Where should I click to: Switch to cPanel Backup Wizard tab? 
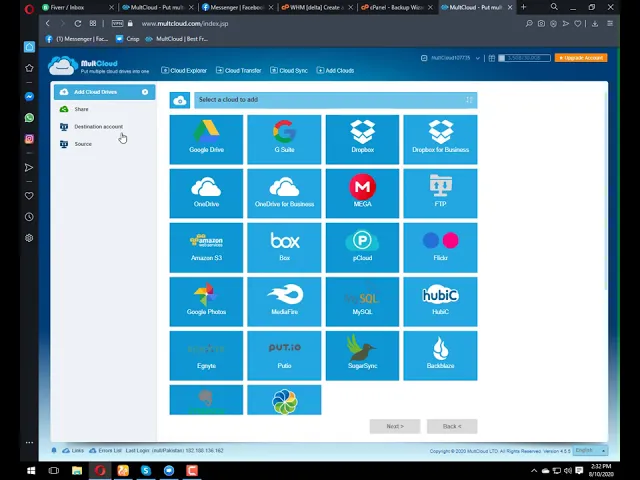pos(397,7)
